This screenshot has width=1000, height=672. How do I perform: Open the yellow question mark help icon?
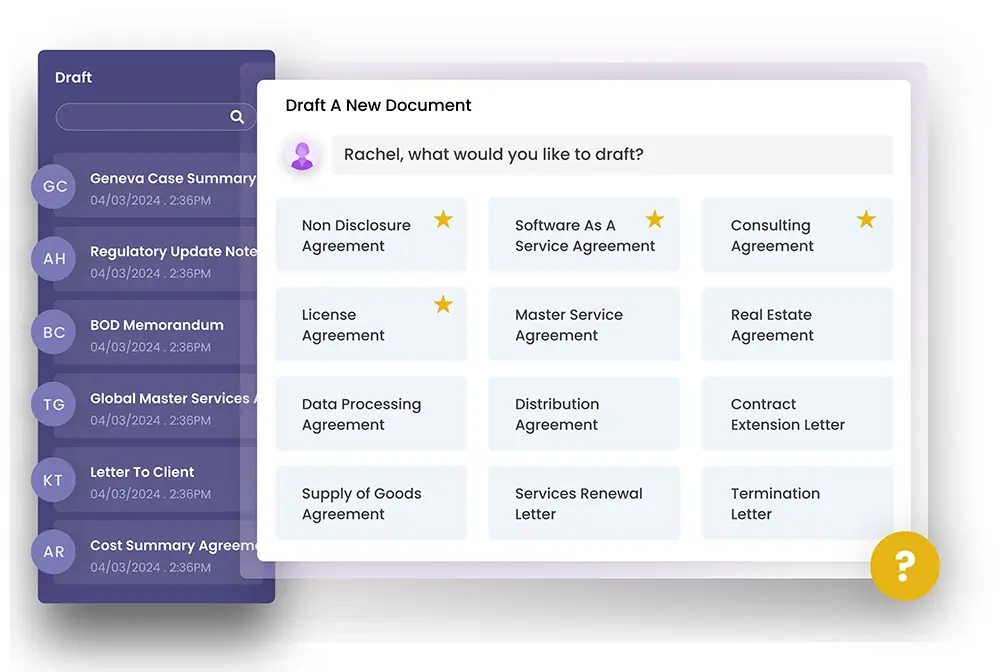905,566
